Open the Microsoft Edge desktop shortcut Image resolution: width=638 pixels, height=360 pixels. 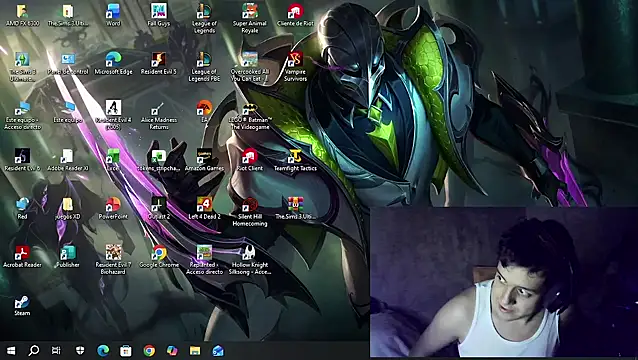click(113, 63)
